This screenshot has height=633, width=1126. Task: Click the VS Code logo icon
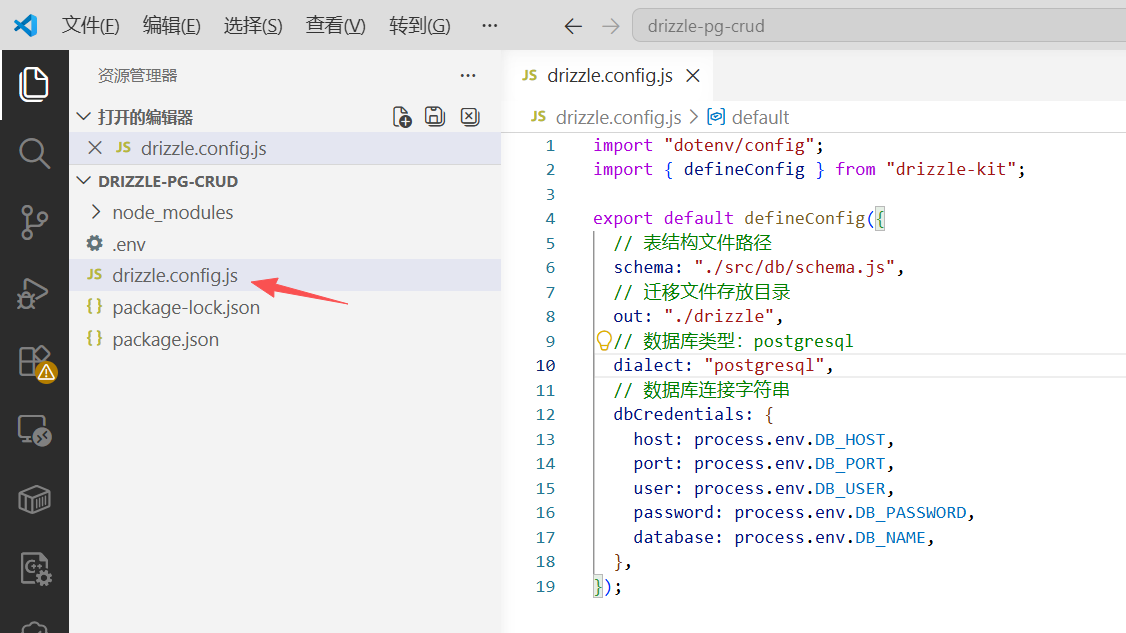tap(25, 26)
